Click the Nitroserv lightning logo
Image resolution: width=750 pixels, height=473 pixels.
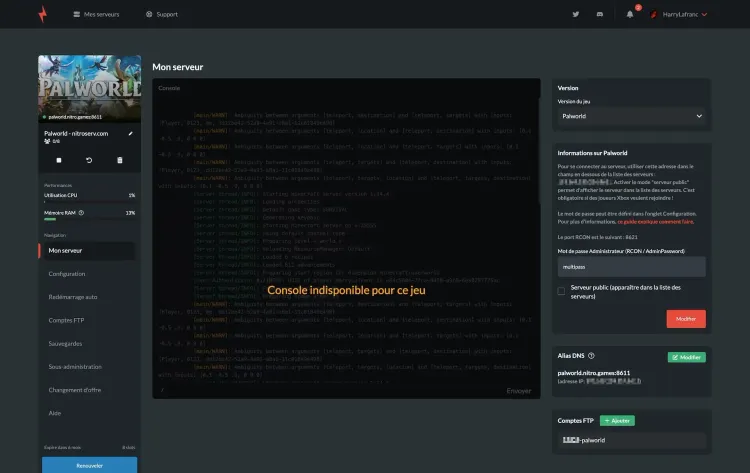(43, 14)
